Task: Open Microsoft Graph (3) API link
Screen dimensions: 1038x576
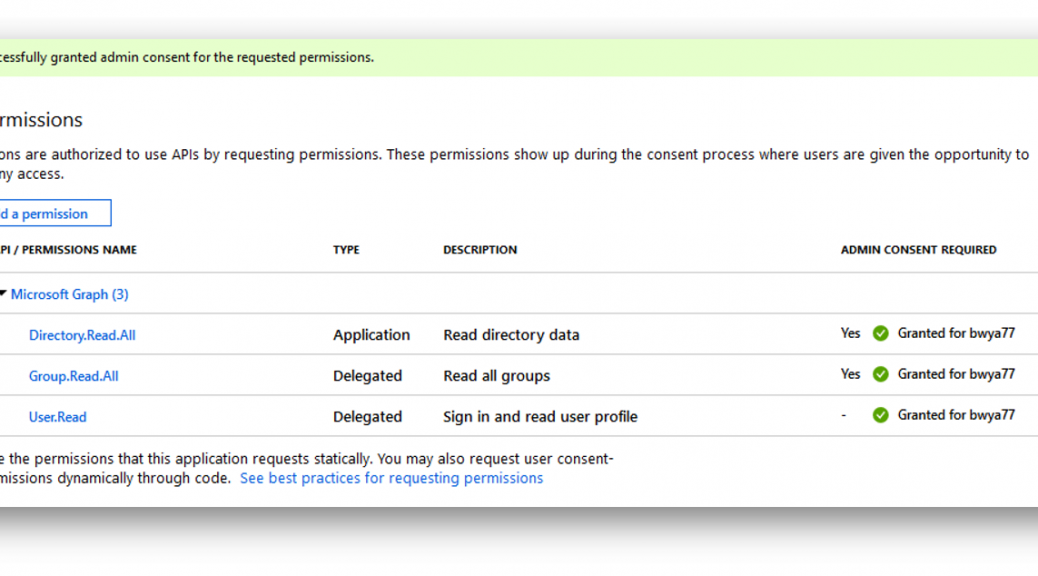Action: (70, 295)
